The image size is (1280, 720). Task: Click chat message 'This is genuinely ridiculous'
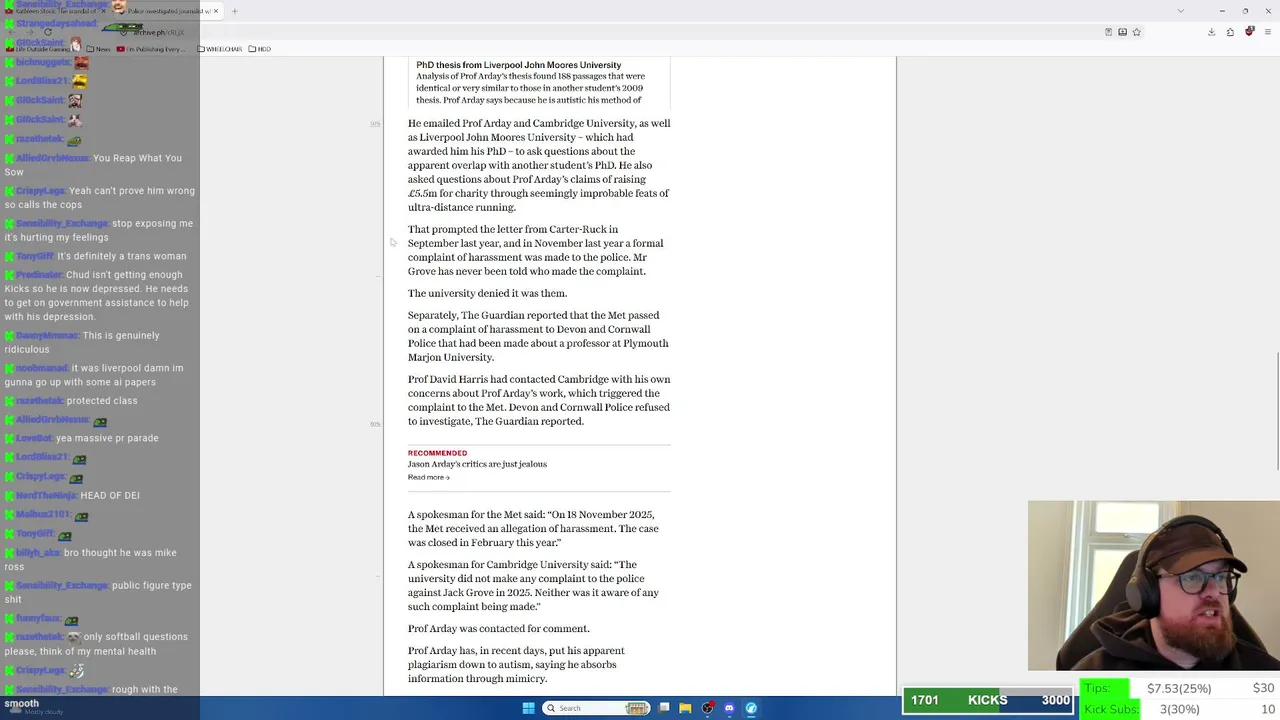(x=82, y=342)
